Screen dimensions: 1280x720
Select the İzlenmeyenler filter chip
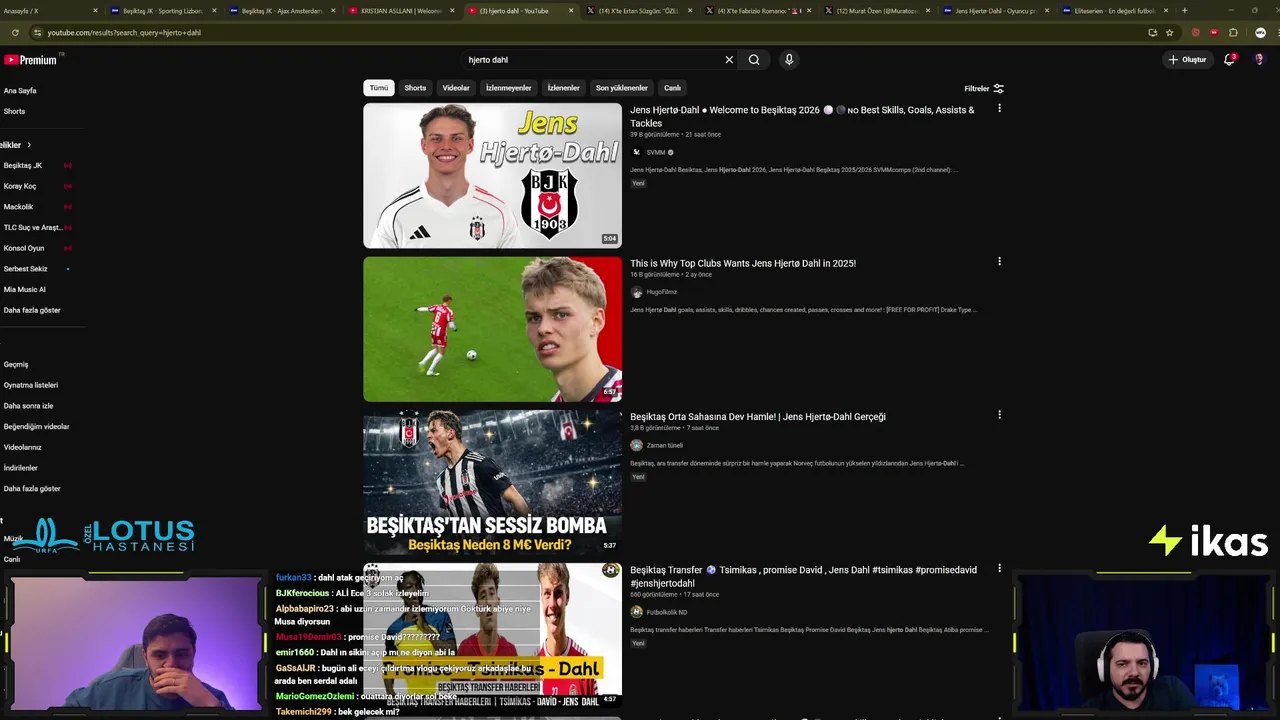(x=509, y=88)
